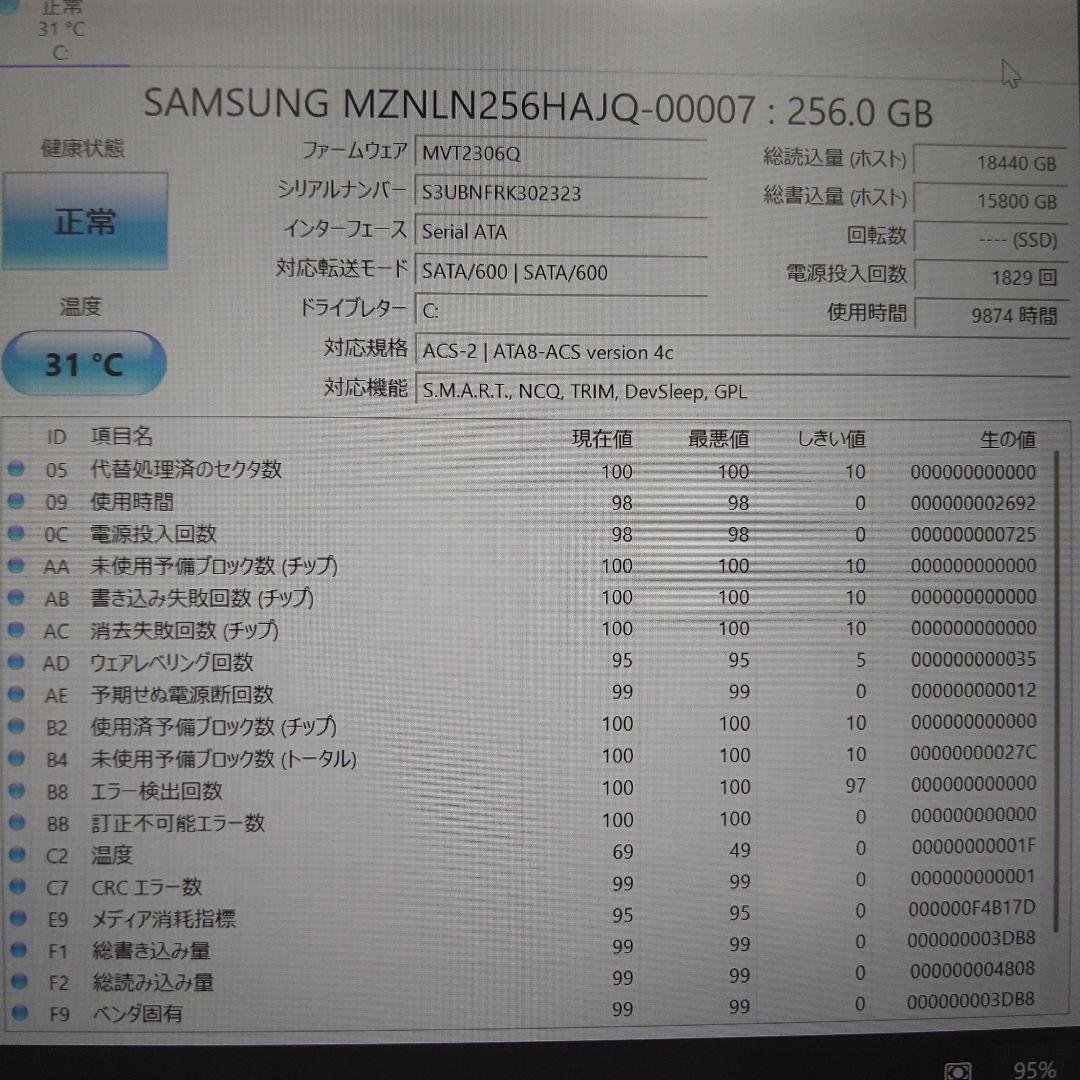Click status dot beside 代替処理済のセクタ数
The height and width of the screenshot is (1080, 1080).
[x=17, y=471]
